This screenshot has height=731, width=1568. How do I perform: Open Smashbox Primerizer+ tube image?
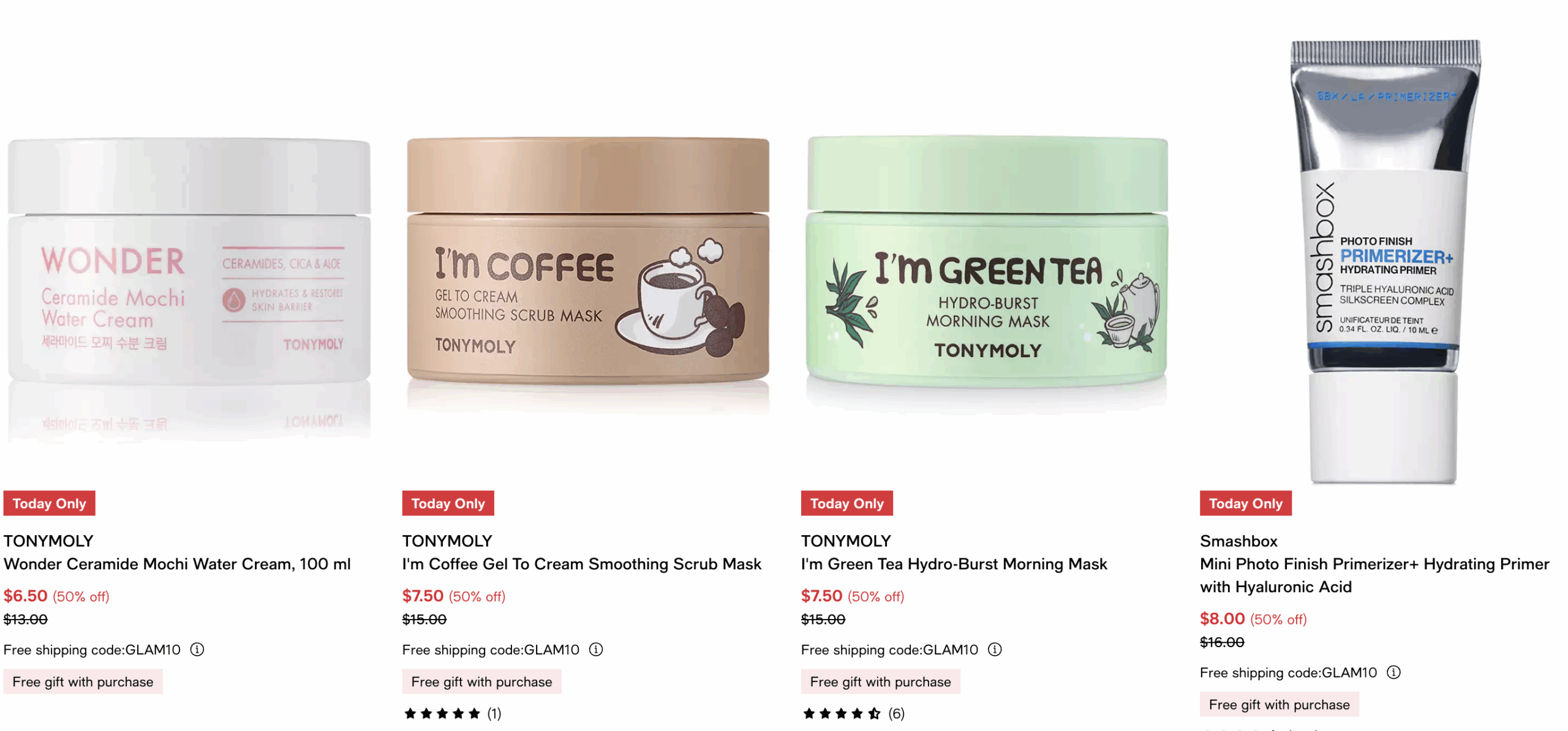click(x=1384, y=261)
